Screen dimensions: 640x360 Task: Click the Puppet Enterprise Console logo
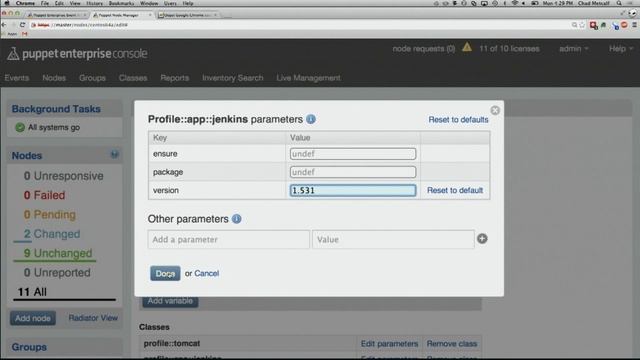click(77, 53)
